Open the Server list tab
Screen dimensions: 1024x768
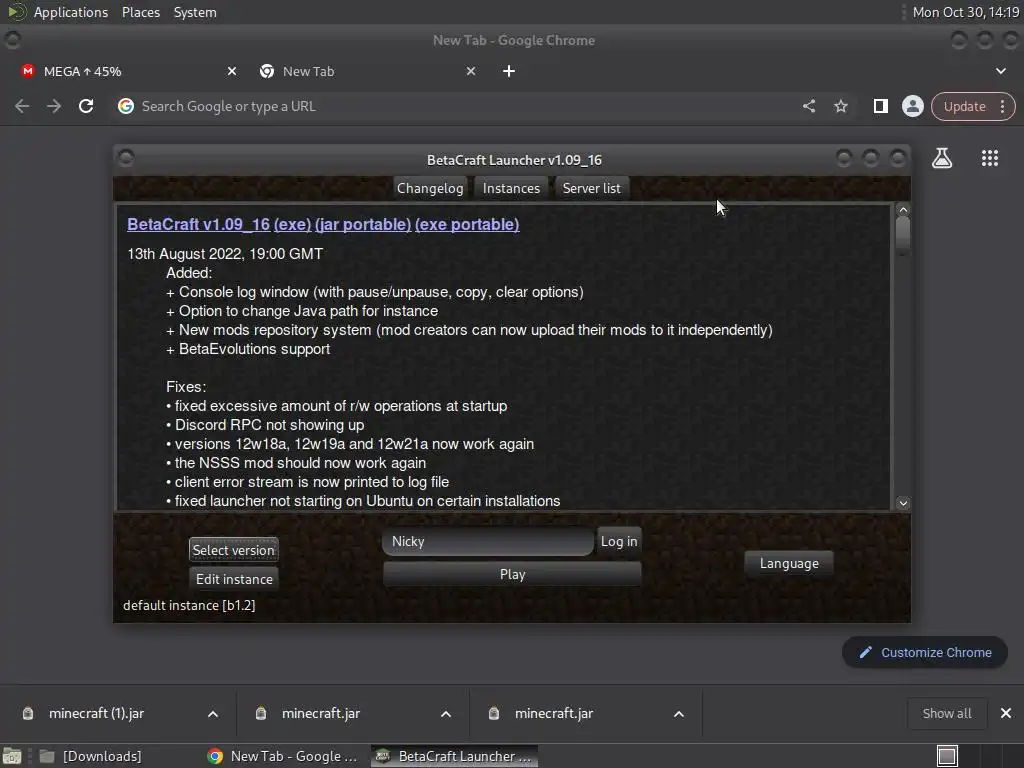point(591,188)
